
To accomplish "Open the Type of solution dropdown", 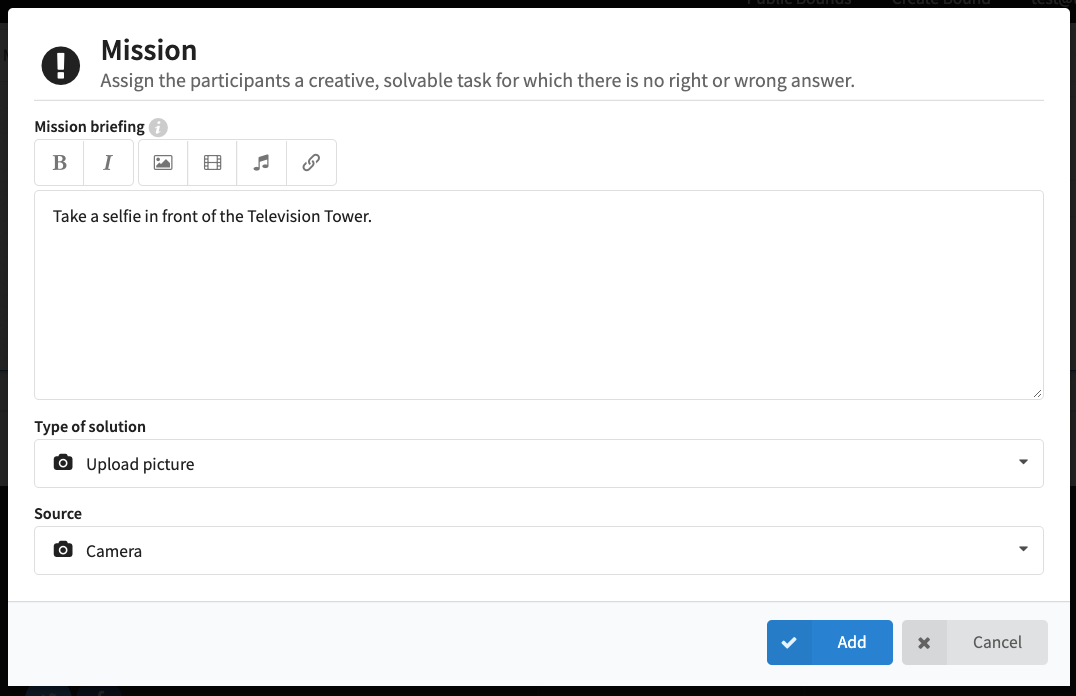I will [539, 464].
